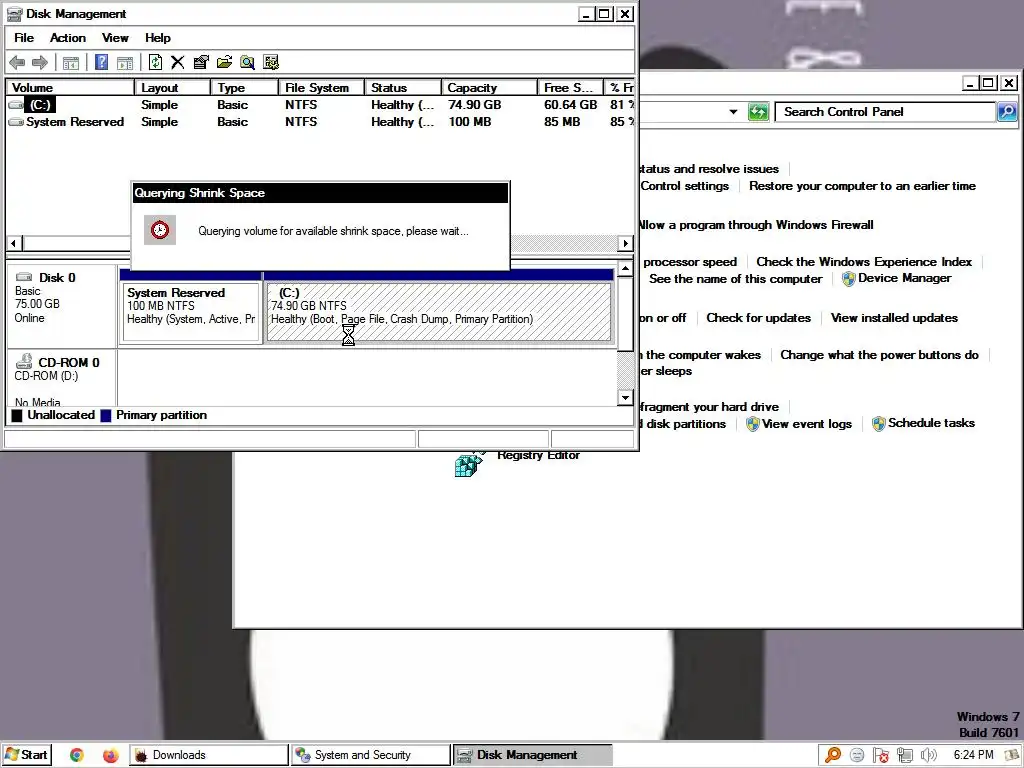1024x768 pixels.
Task: Click the shield icon beside Device Manager
Action: [848, 279]
